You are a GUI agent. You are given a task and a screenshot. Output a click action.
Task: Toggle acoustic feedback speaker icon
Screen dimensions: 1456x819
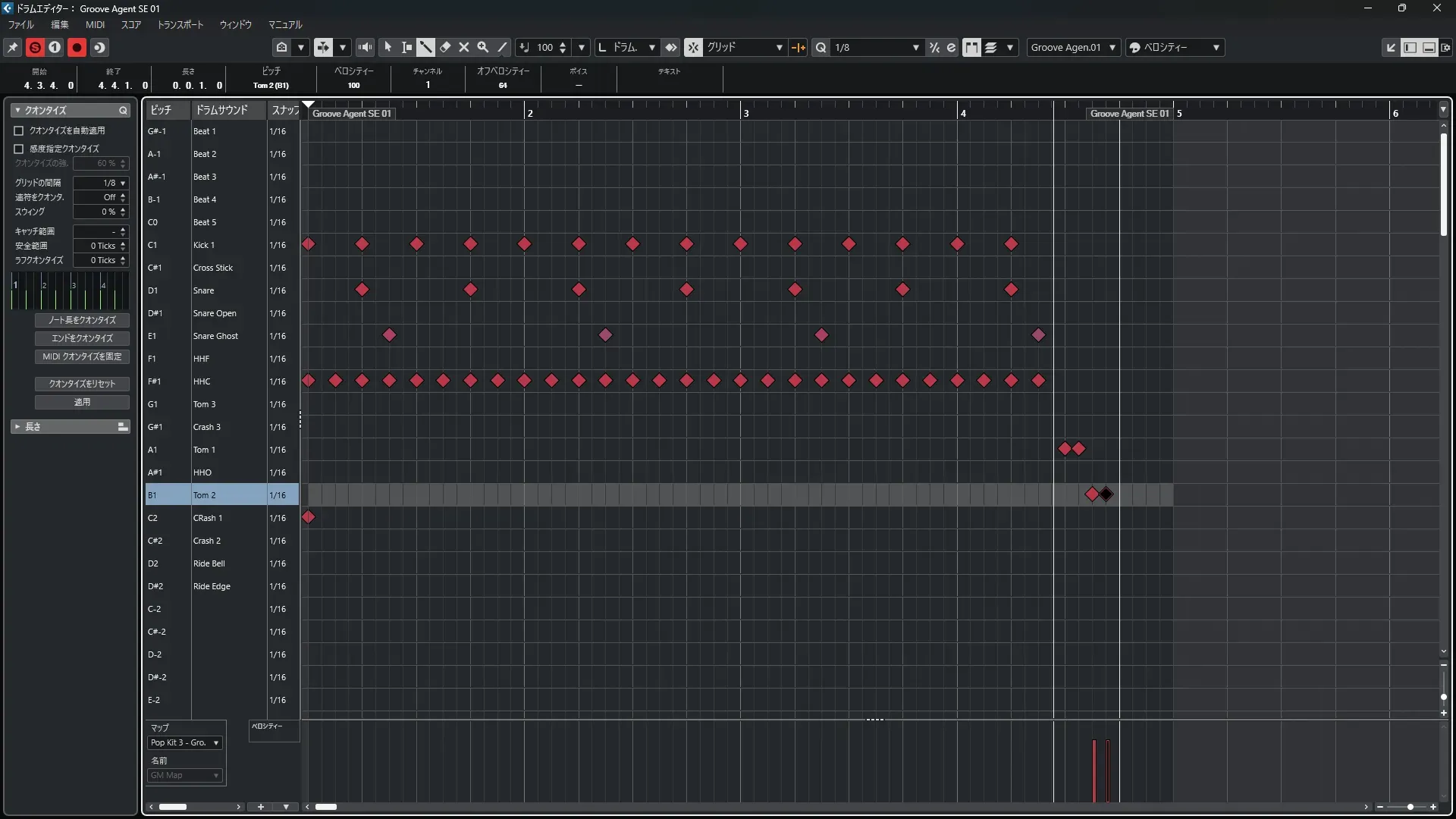(366, 47)
